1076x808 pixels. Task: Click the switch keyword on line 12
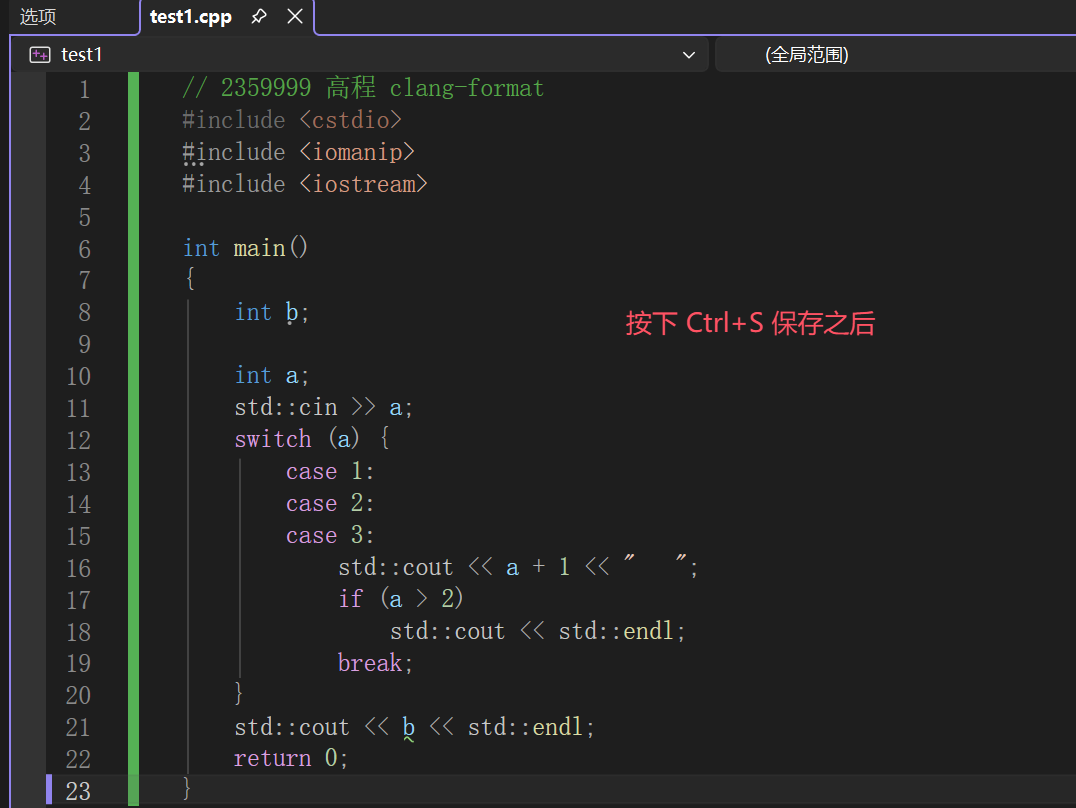tap(272, 438)
